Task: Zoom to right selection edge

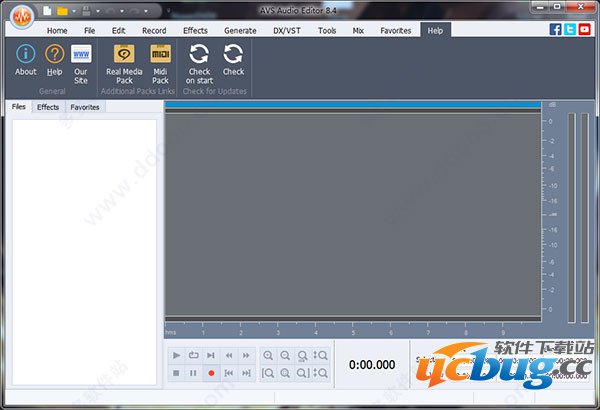Action: tap(302, 373)
